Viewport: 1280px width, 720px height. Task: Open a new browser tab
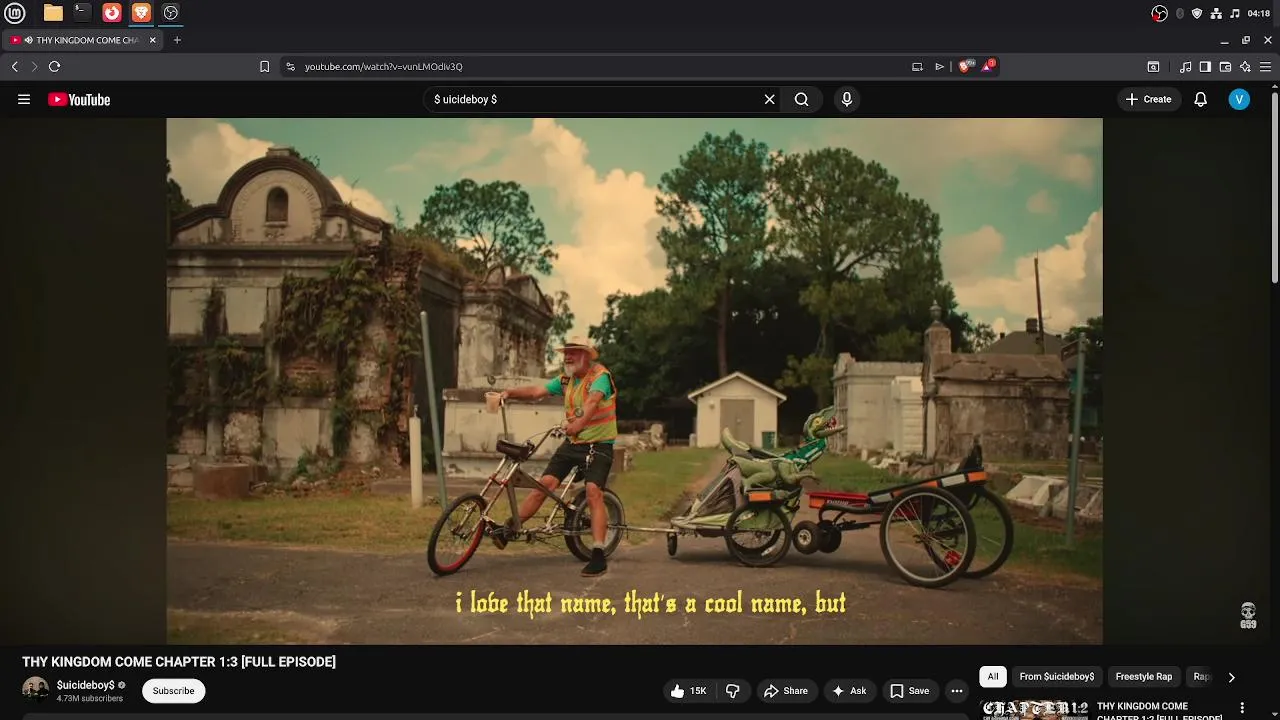[177, 40]
